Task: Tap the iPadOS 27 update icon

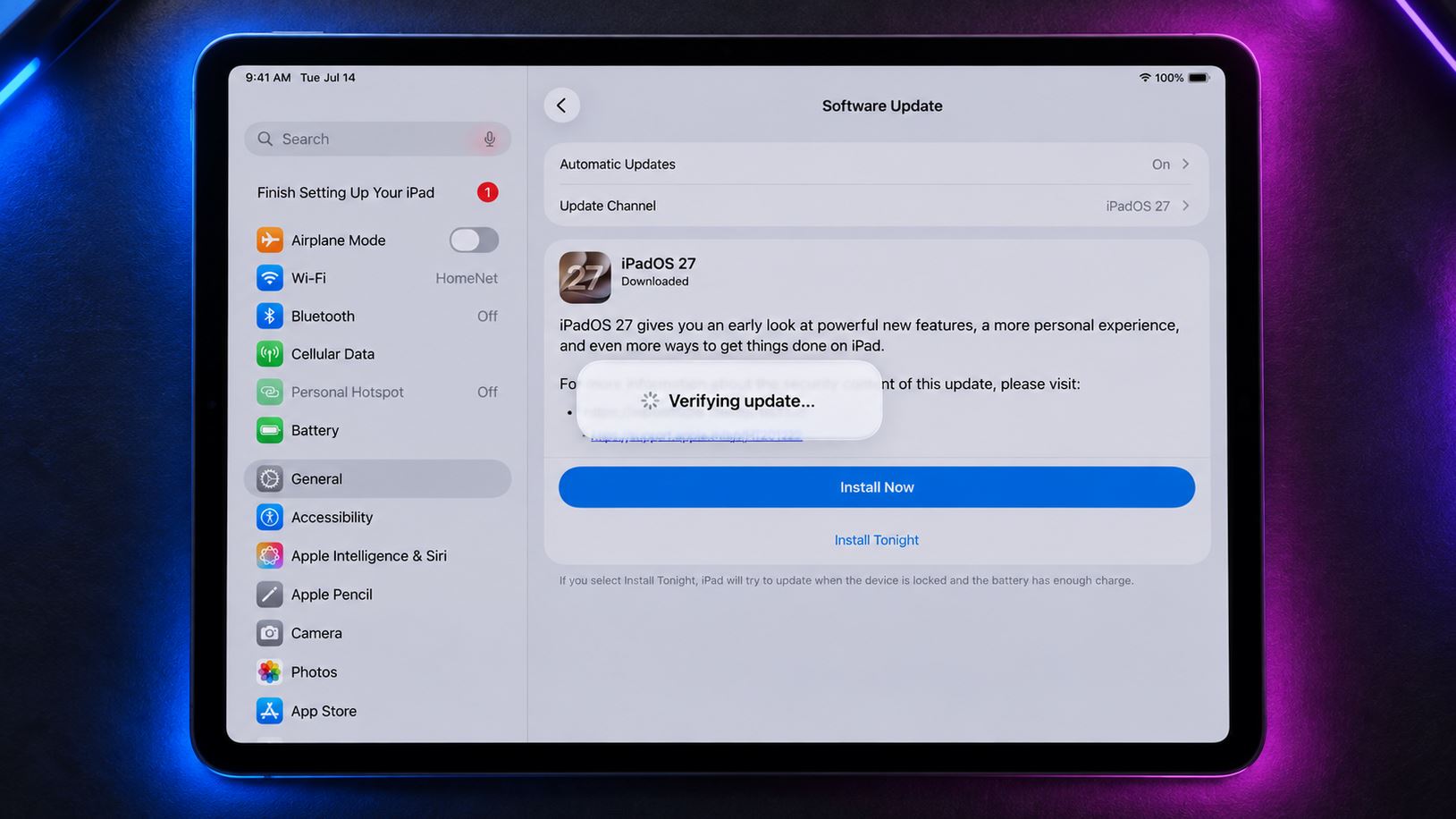Action: (x=585, y=277)
